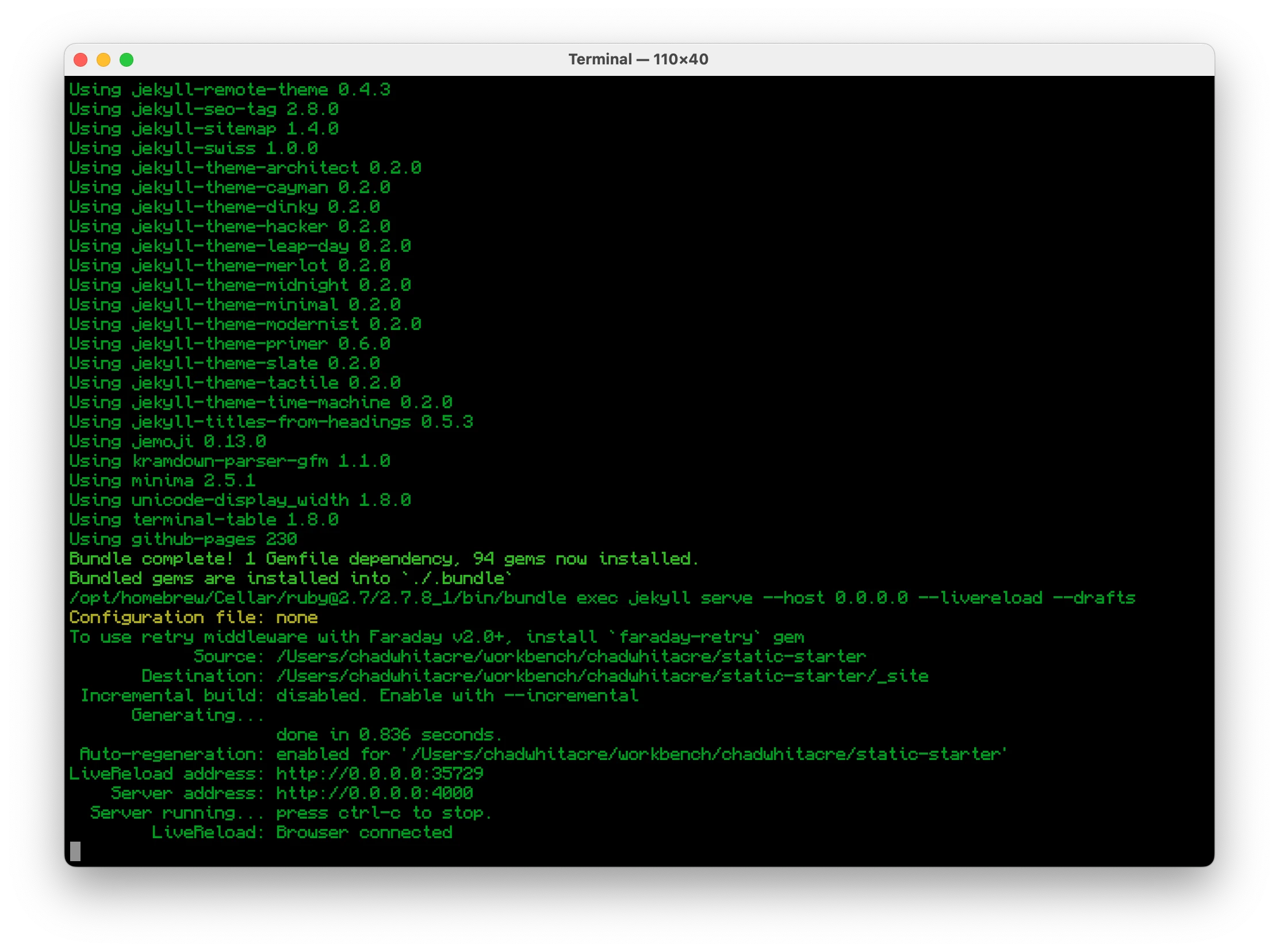This screenshot has width=1279, height=952.
Task: Click the 'LiveReload: Browser connected' line
Action: pos(301,832)
